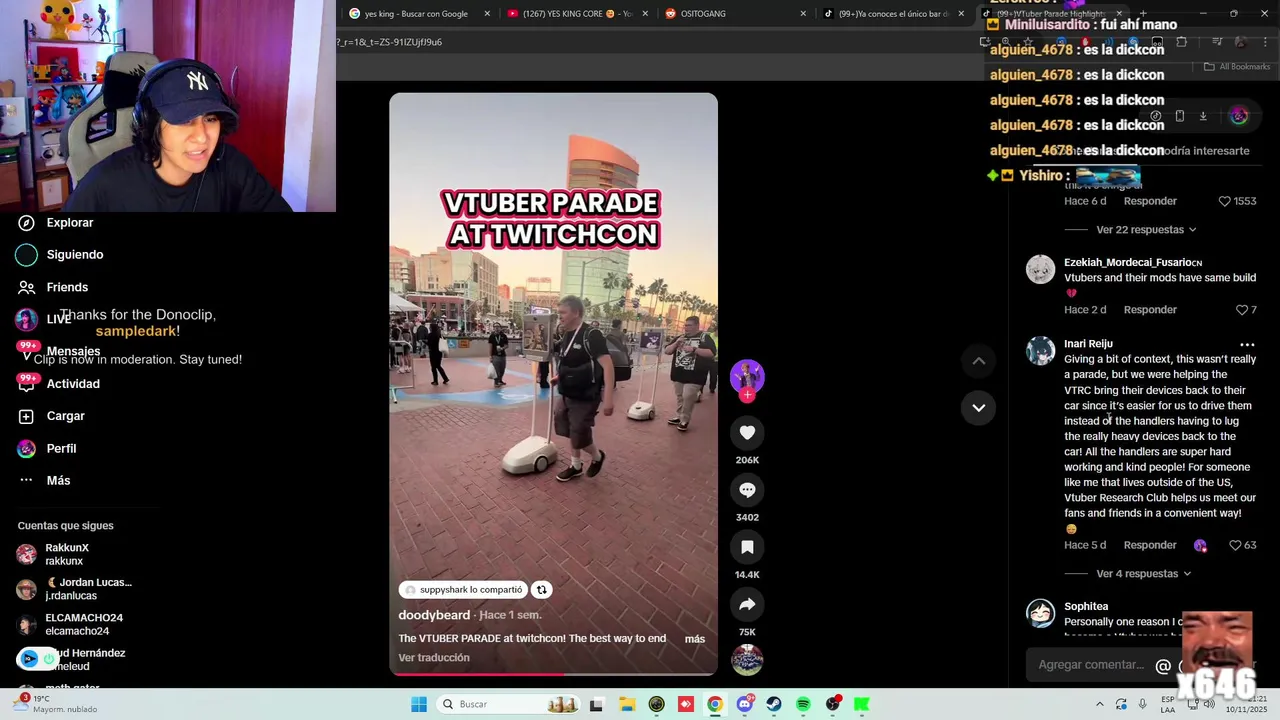Switch to the 'yes king - Buscar con Google' tab
The height and width of the screenshot is (720, 1280).
point(418,14)
